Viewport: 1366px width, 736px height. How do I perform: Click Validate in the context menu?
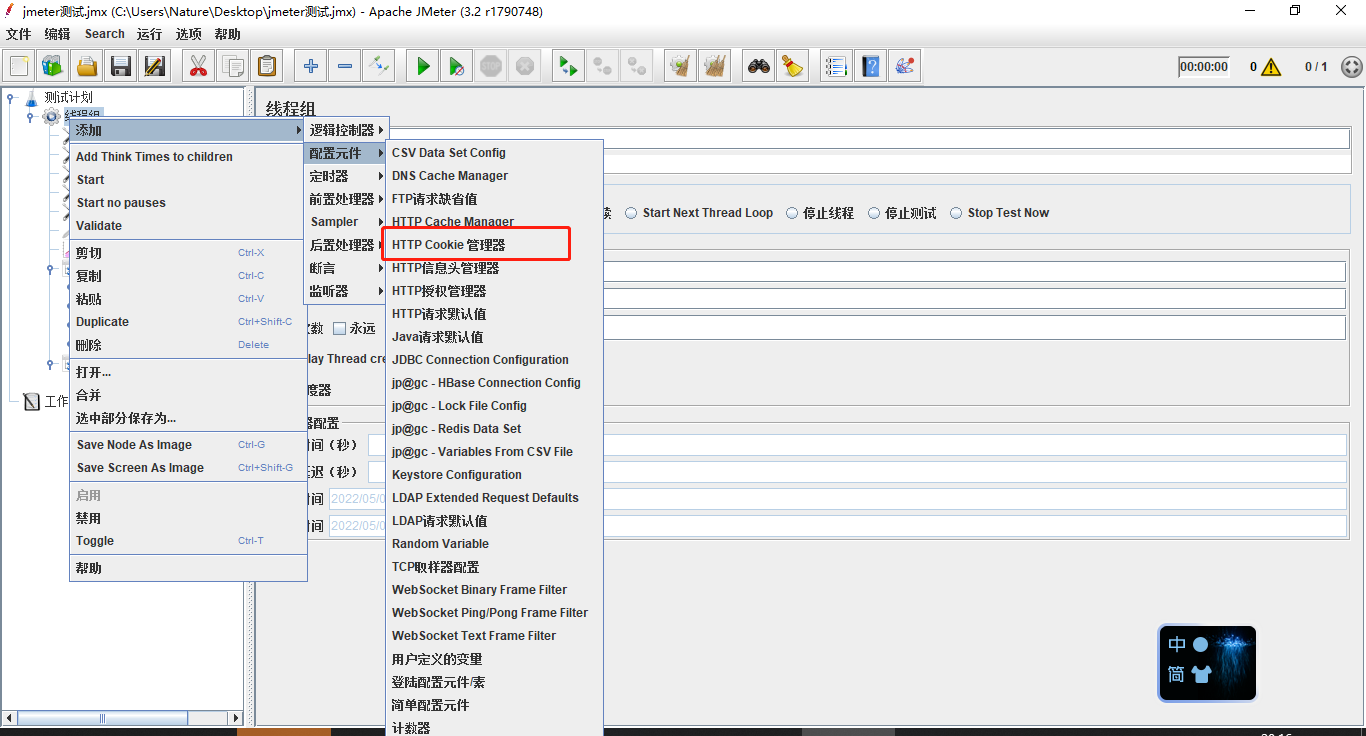click(x=188, y=226)
